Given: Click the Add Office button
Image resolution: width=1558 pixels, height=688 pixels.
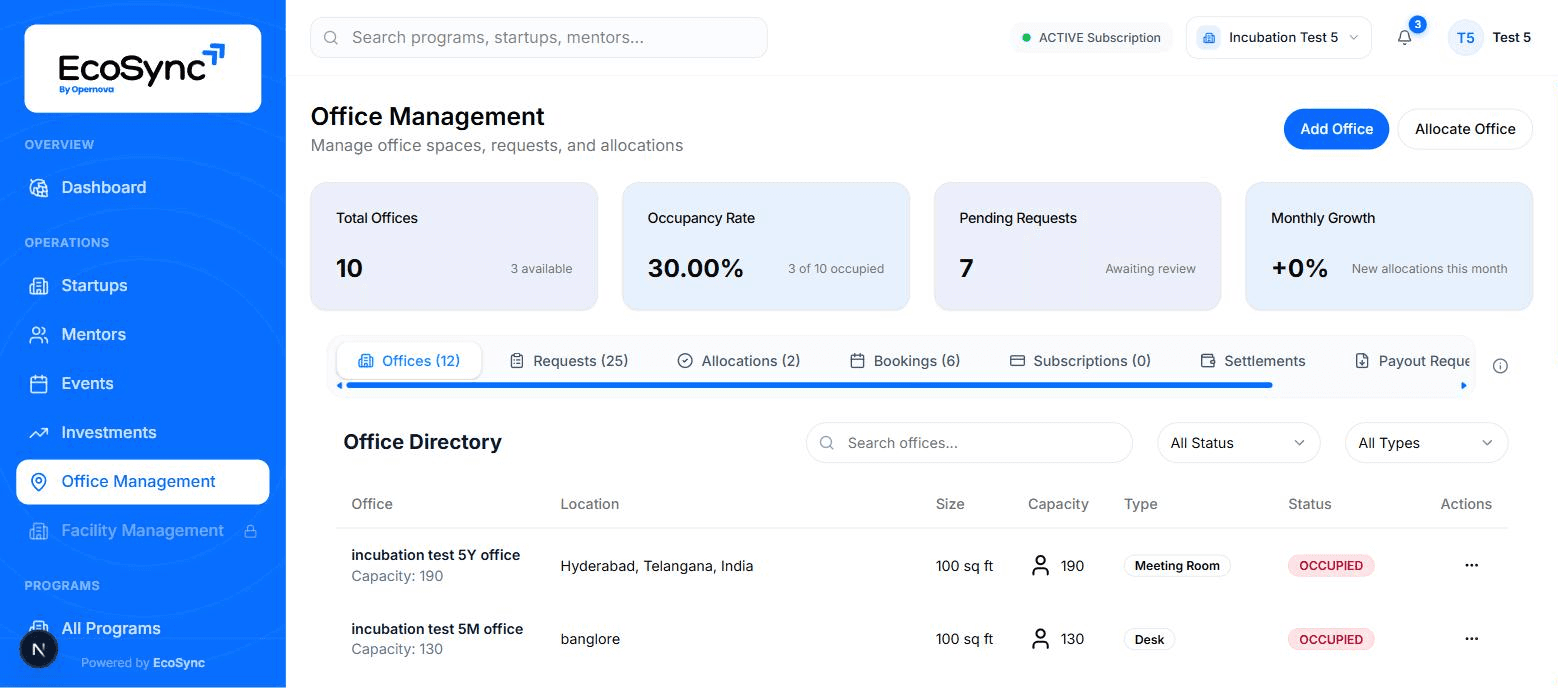Looking at the screenshot, I should (1336, 129).
